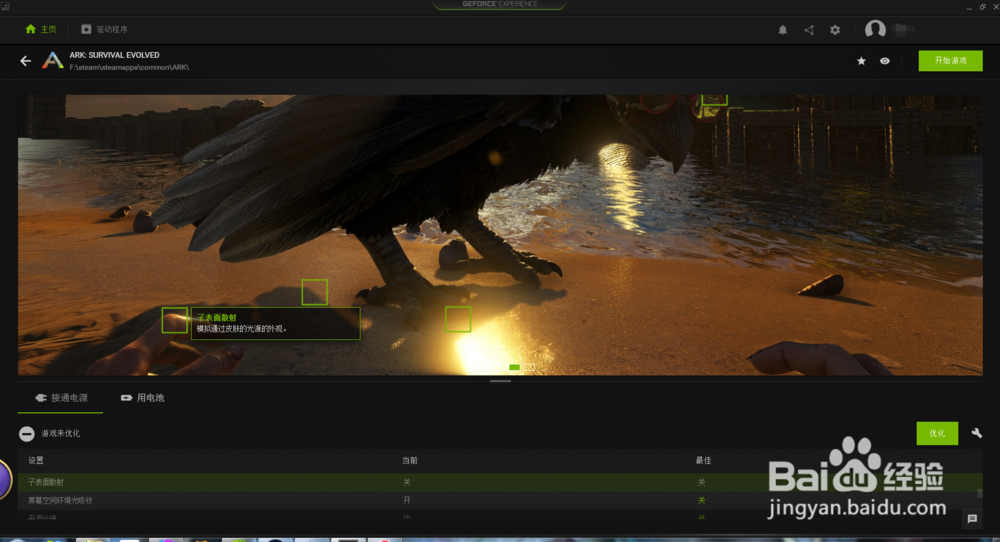Click the panel divider drag handle below screenshot
The width and height of the screenshot is (1000, 542).
(x=500, y=381)
